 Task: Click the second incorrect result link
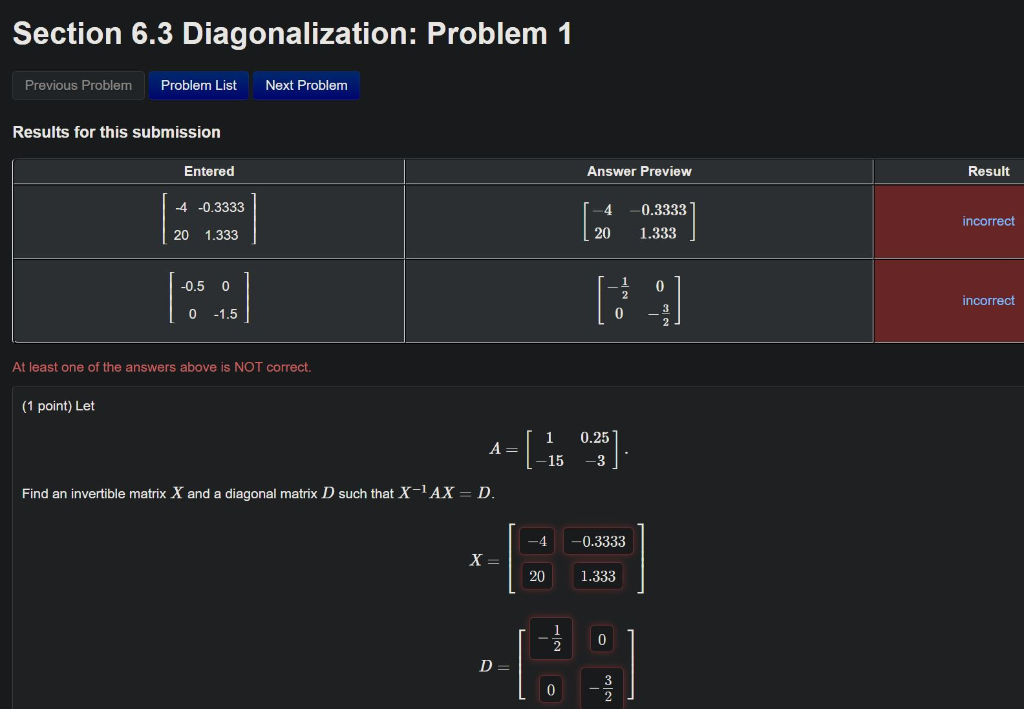[x=988, y=300]
